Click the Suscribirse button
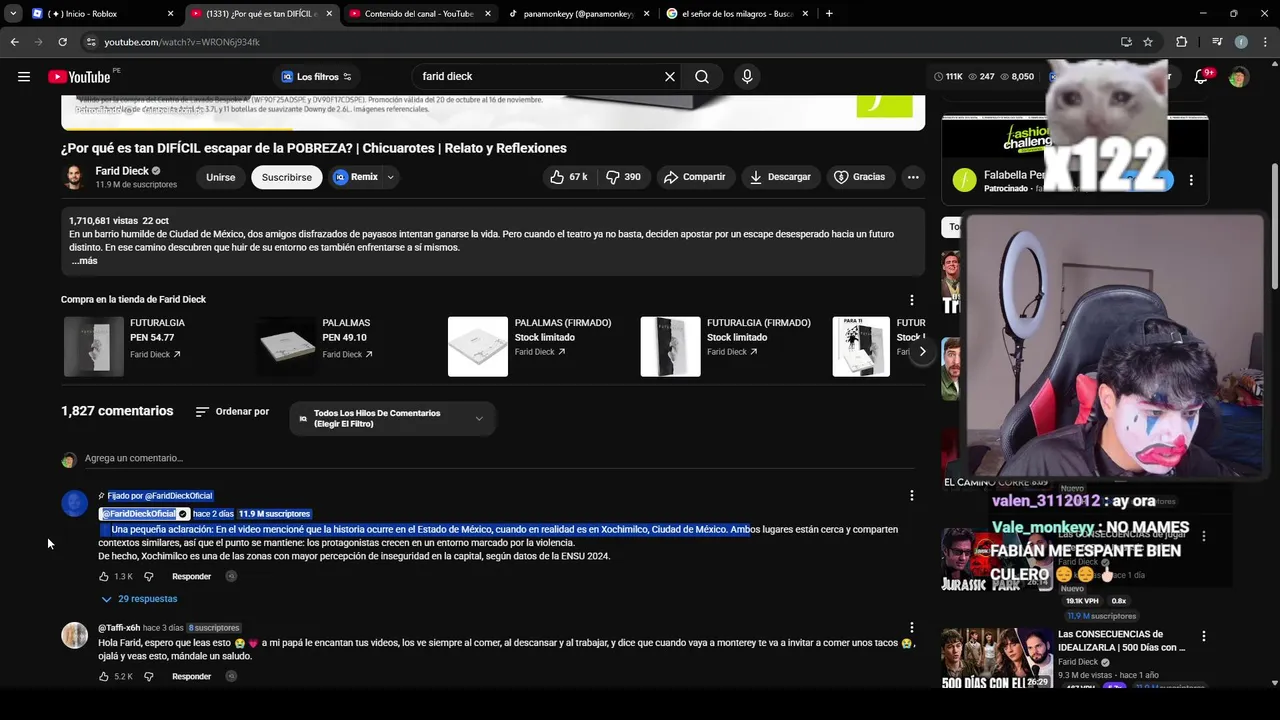The height and width of the screenshot is (720, 1280). [x=287, y=177]
